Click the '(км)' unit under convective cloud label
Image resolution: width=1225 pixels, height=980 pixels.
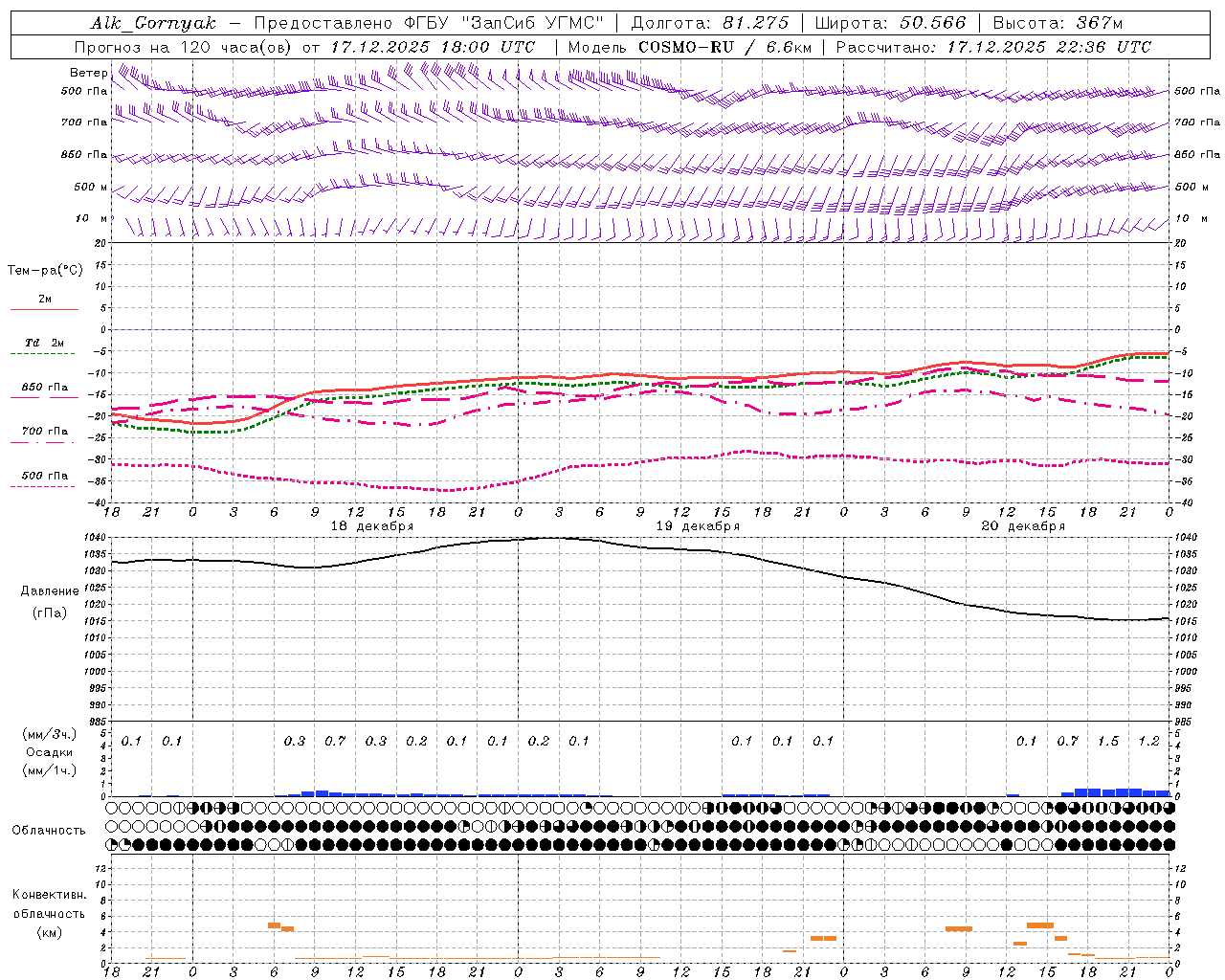(50, 932)
